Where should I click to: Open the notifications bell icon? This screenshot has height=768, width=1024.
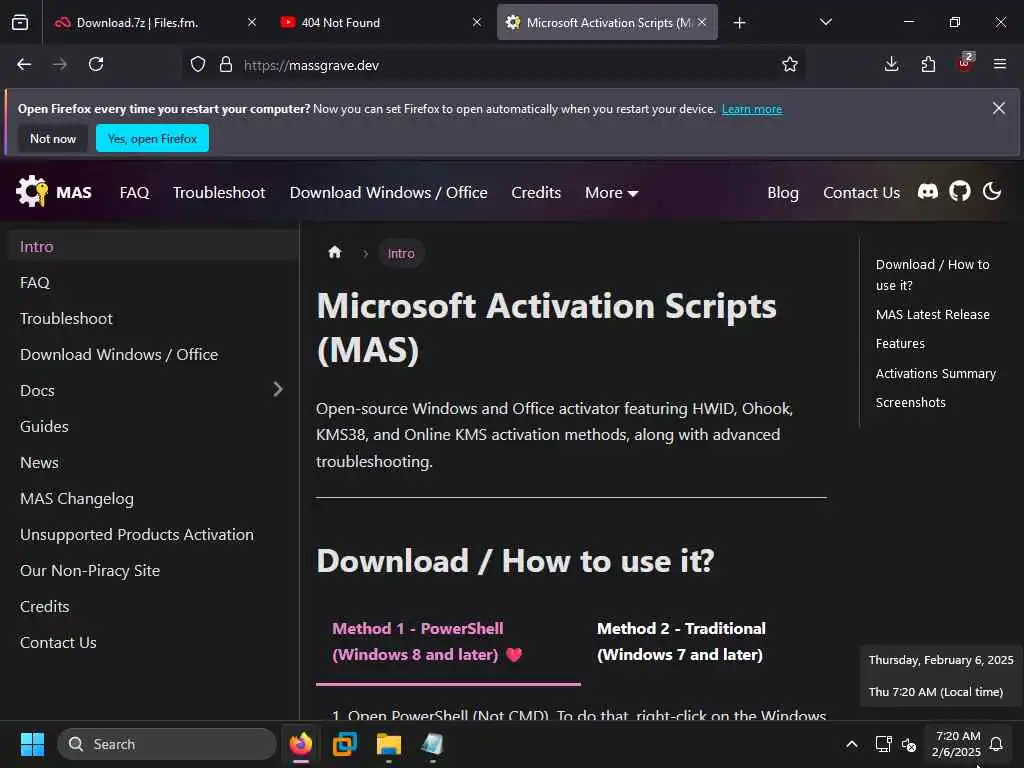(x=996, y=744)
